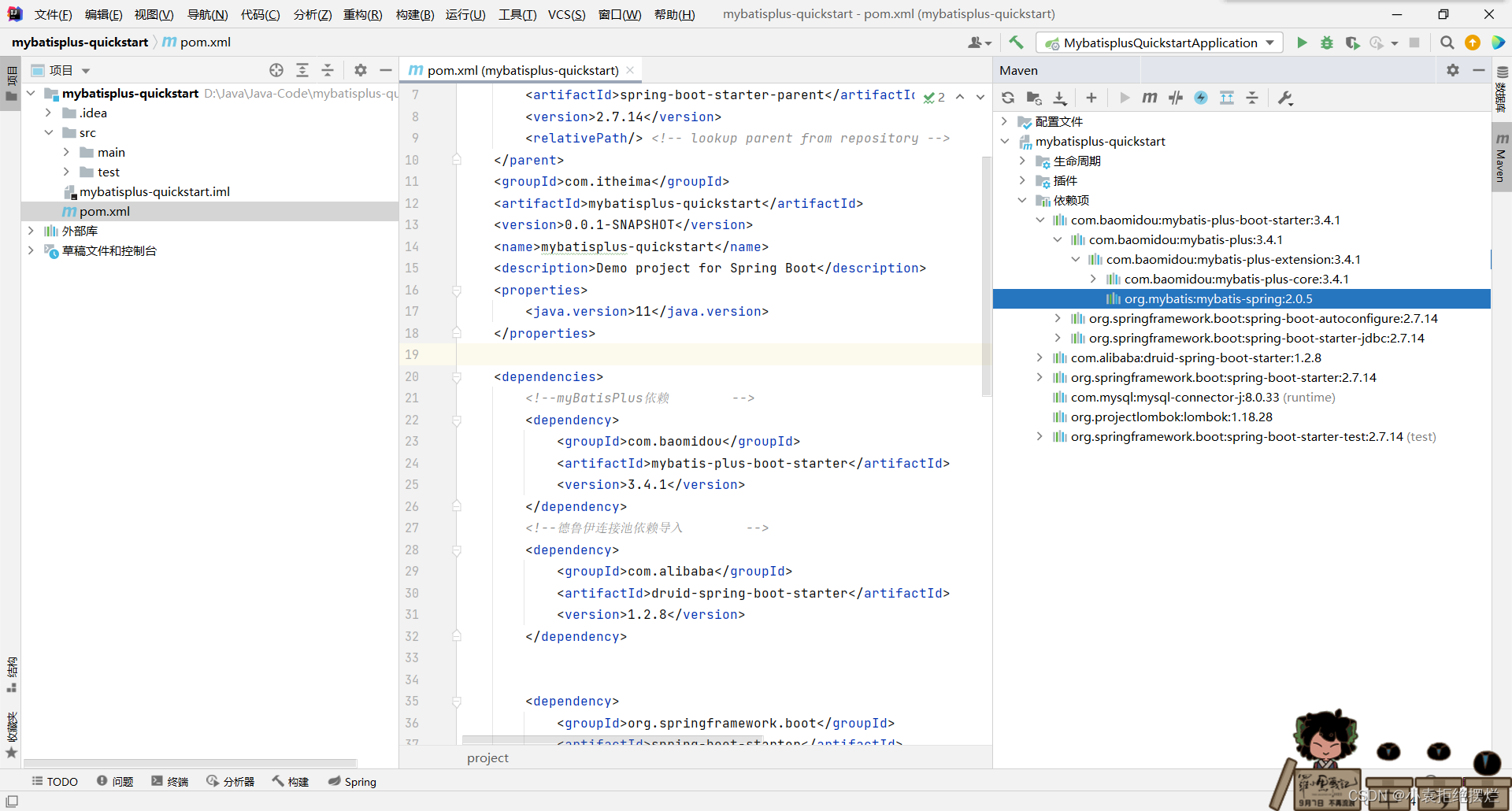Screen dimensions: 1512x811
Task: Select pom.xml in project tree
Action: (104, 211)
